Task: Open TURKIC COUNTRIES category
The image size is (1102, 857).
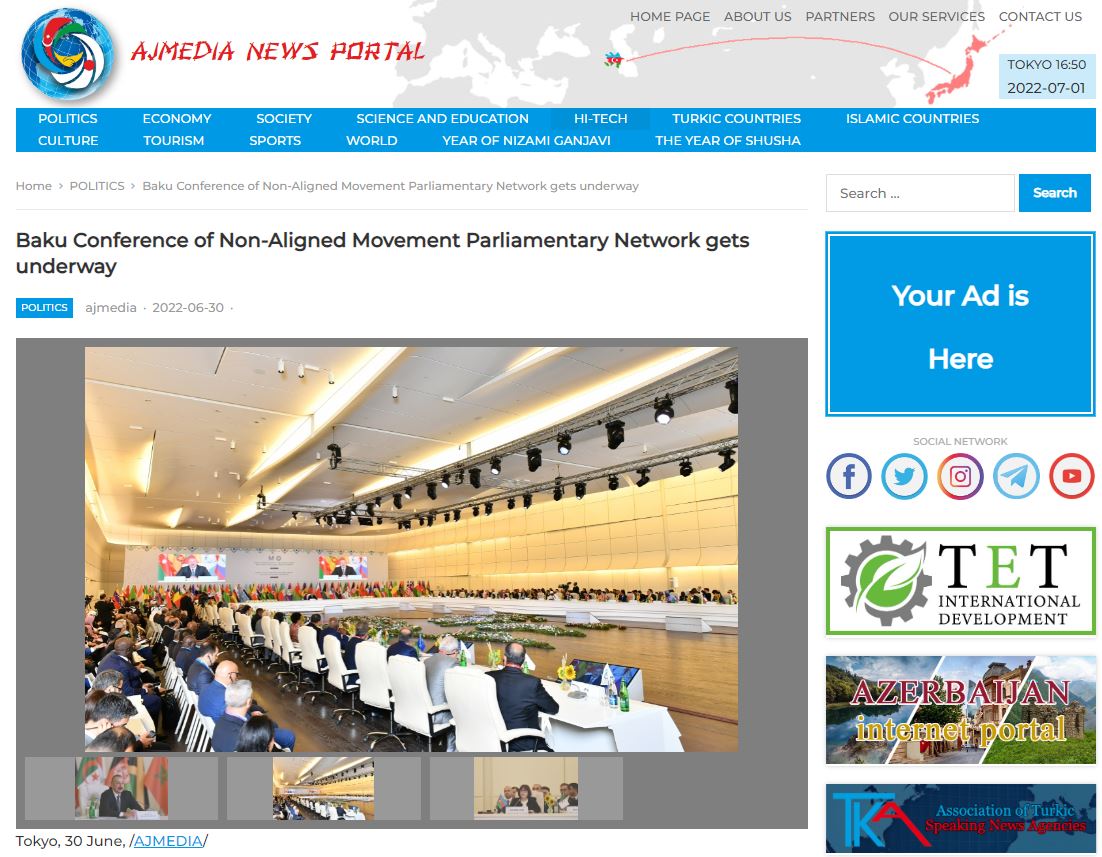Action: click(x=736, y=119)
